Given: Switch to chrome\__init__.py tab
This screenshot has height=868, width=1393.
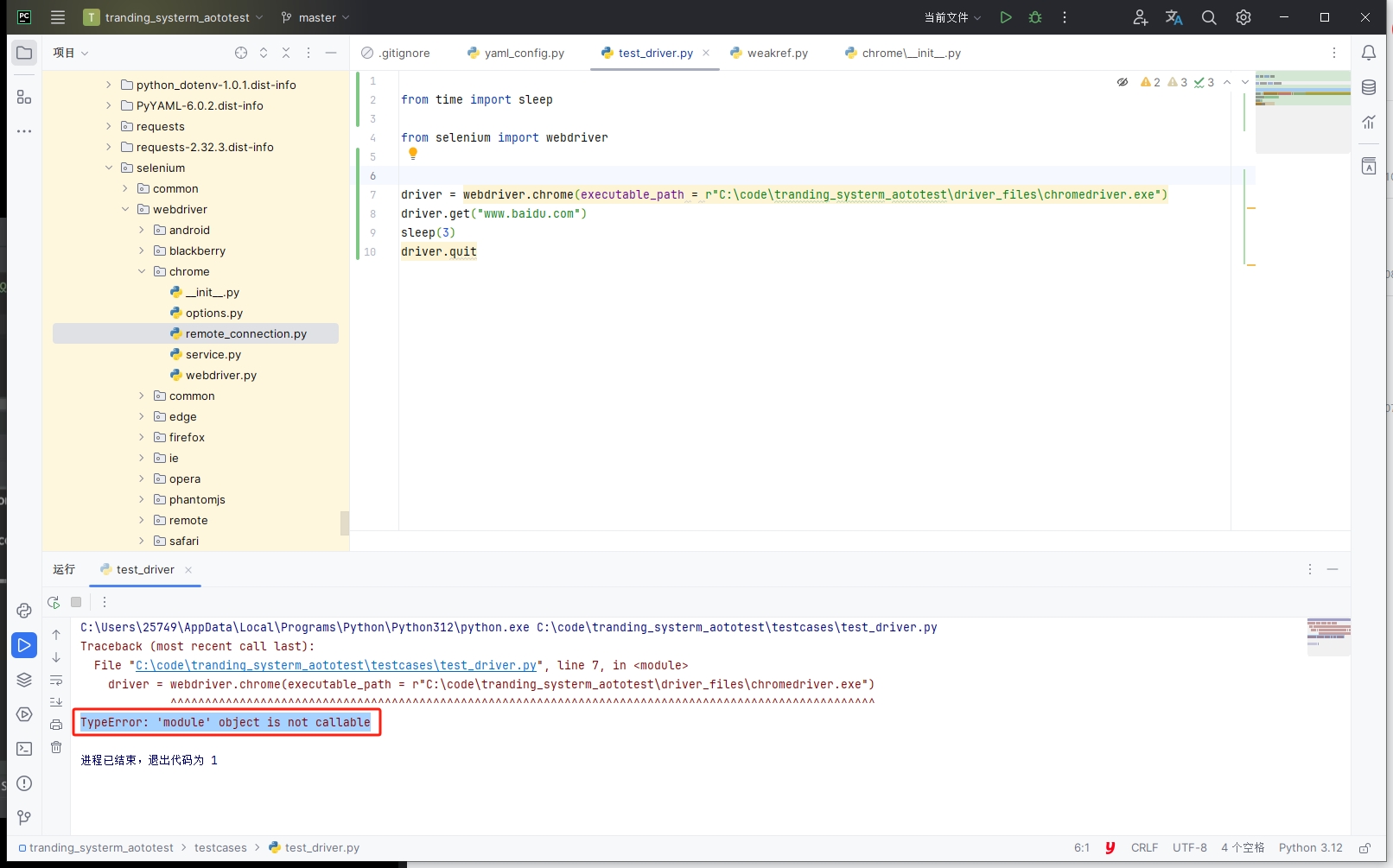Looking at the screenshot, I should point(903,53).
